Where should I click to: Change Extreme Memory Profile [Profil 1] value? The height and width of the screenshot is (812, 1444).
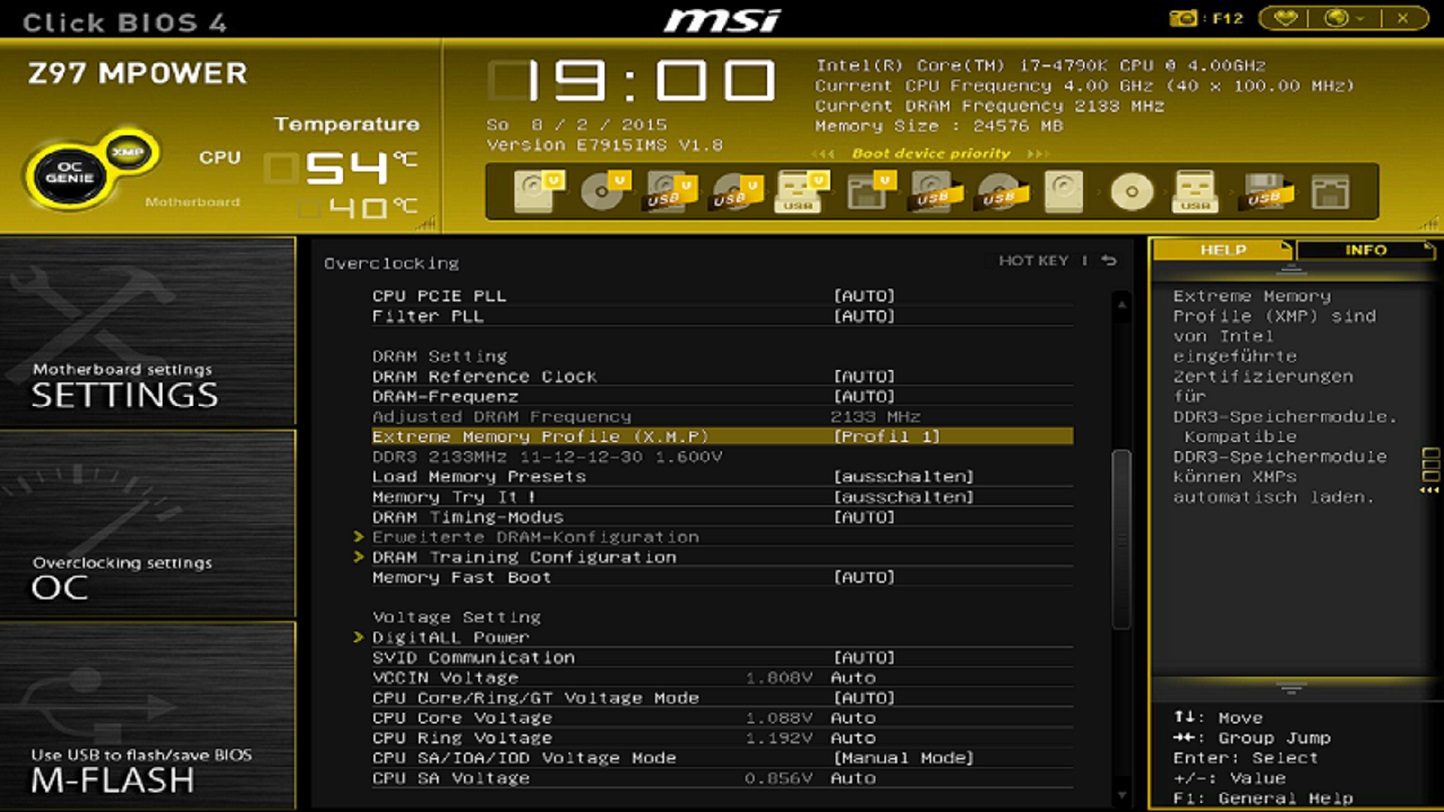click(887, 436)
